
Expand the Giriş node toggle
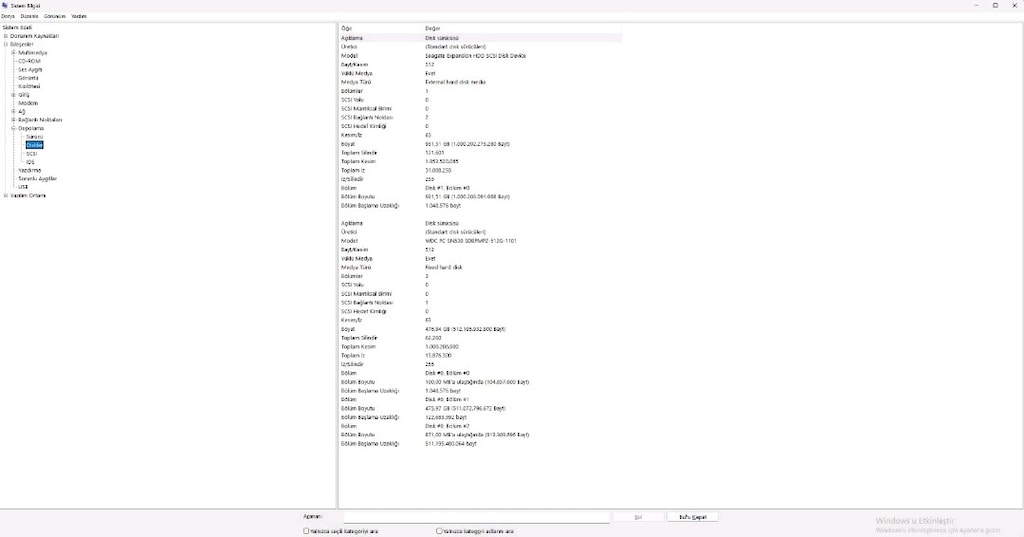point(14,95)
